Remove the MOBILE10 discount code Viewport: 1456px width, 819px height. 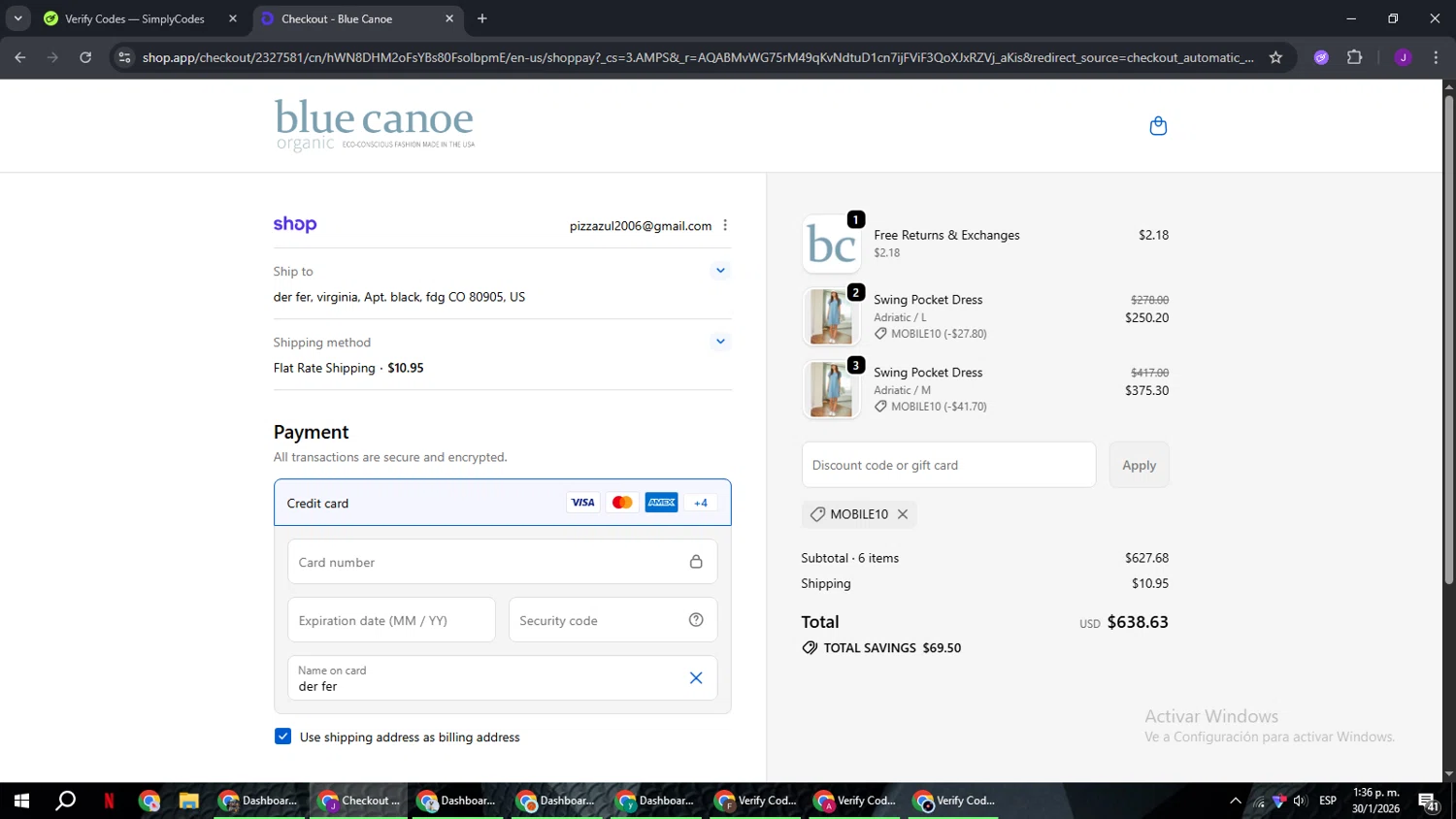click(x=903, y=514)
